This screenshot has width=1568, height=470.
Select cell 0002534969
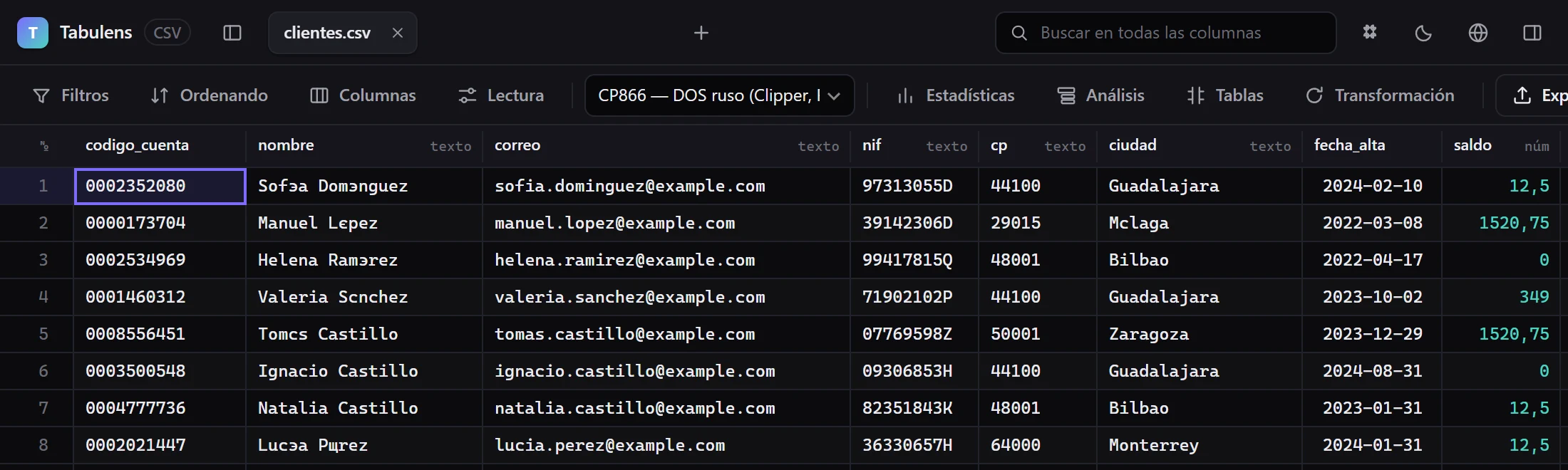point(160,261)
